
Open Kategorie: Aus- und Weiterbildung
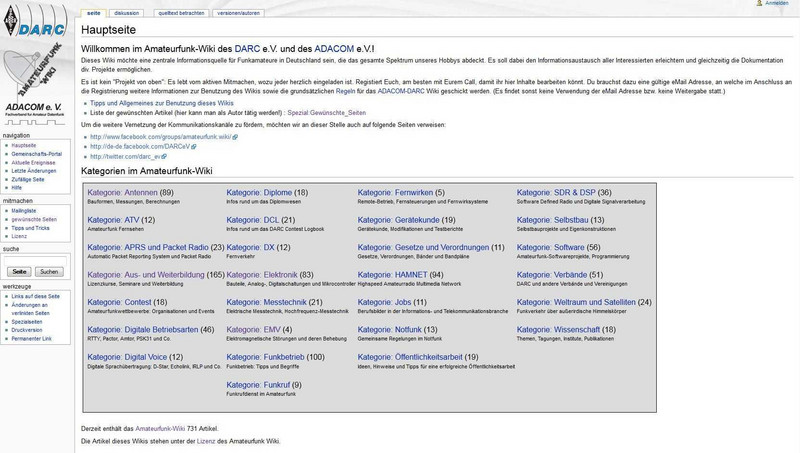pyautogui.click(x=146, y=275)
